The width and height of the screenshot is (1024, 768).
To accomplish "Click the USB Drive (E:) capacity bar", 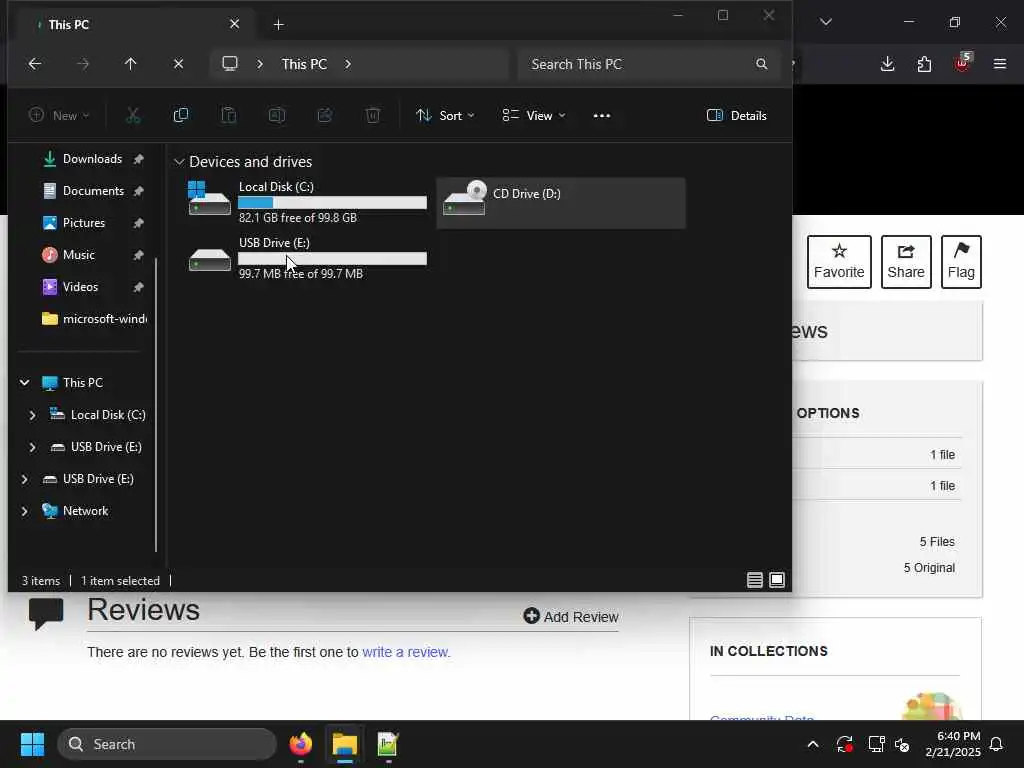I will (332, 259).
